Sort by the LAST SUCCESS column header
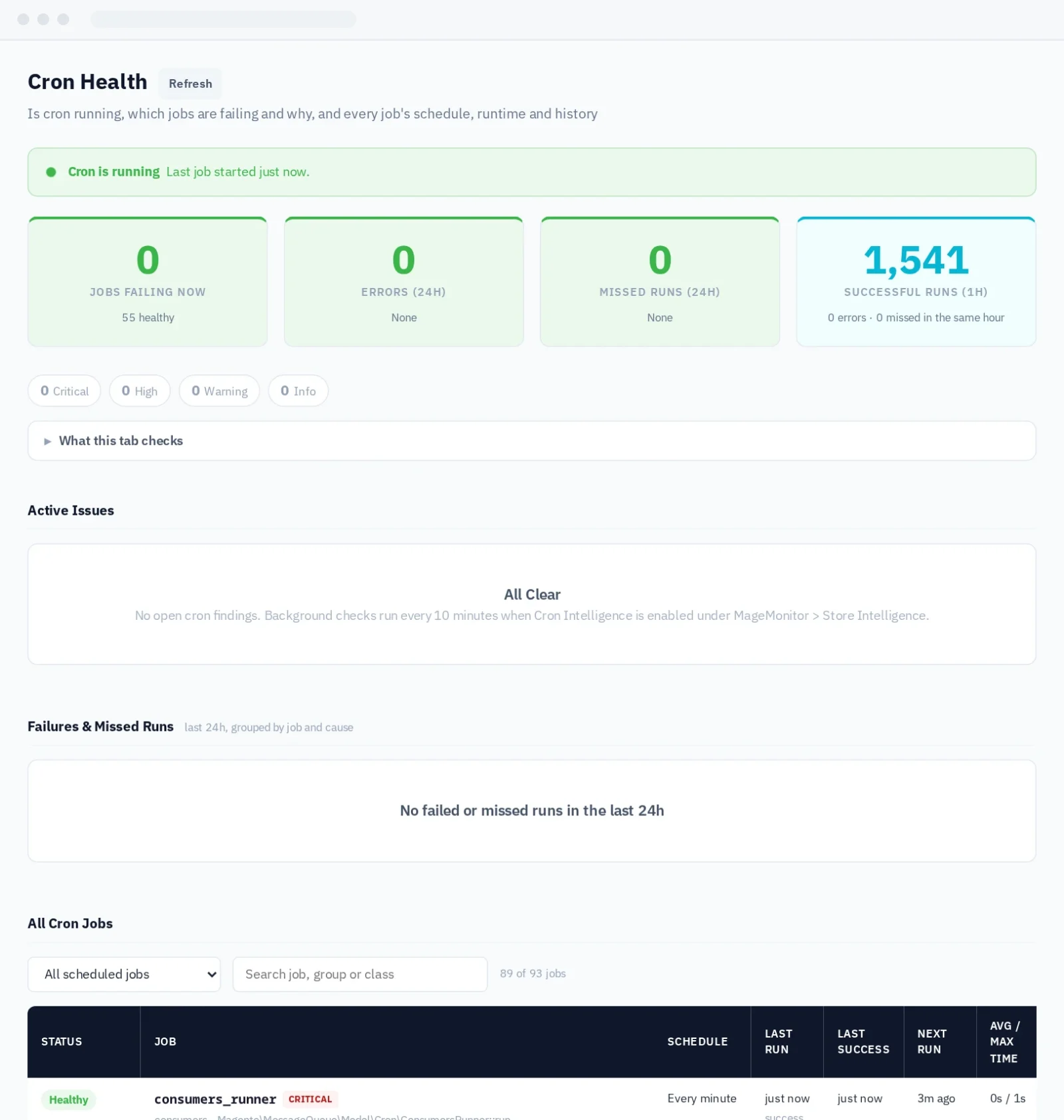 coord(863,1042)
